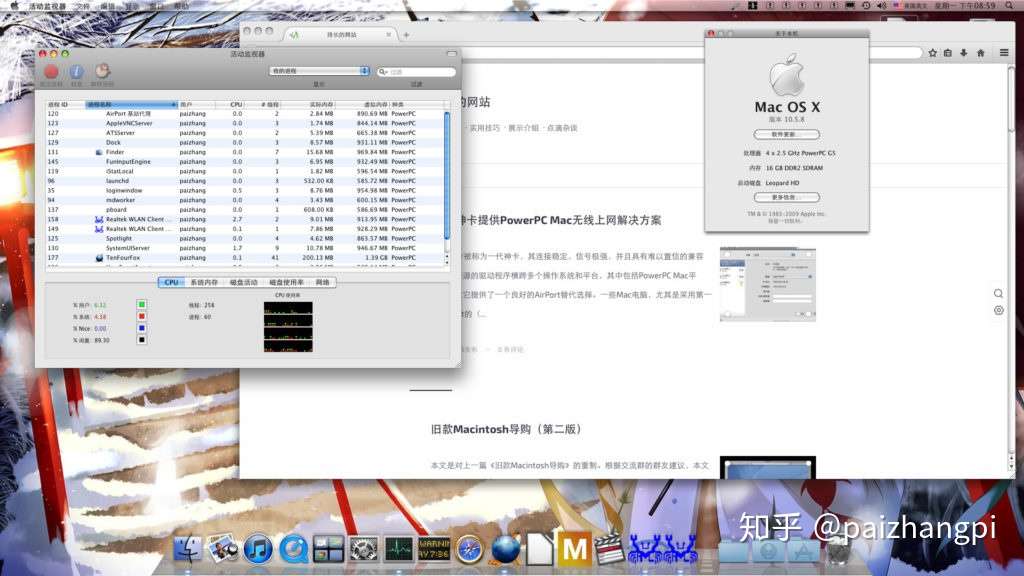This screenshot has height=576, width=1024.
Task: Click the 取样进程 sampling icon in the toolbar
Action: click(102, 71)
